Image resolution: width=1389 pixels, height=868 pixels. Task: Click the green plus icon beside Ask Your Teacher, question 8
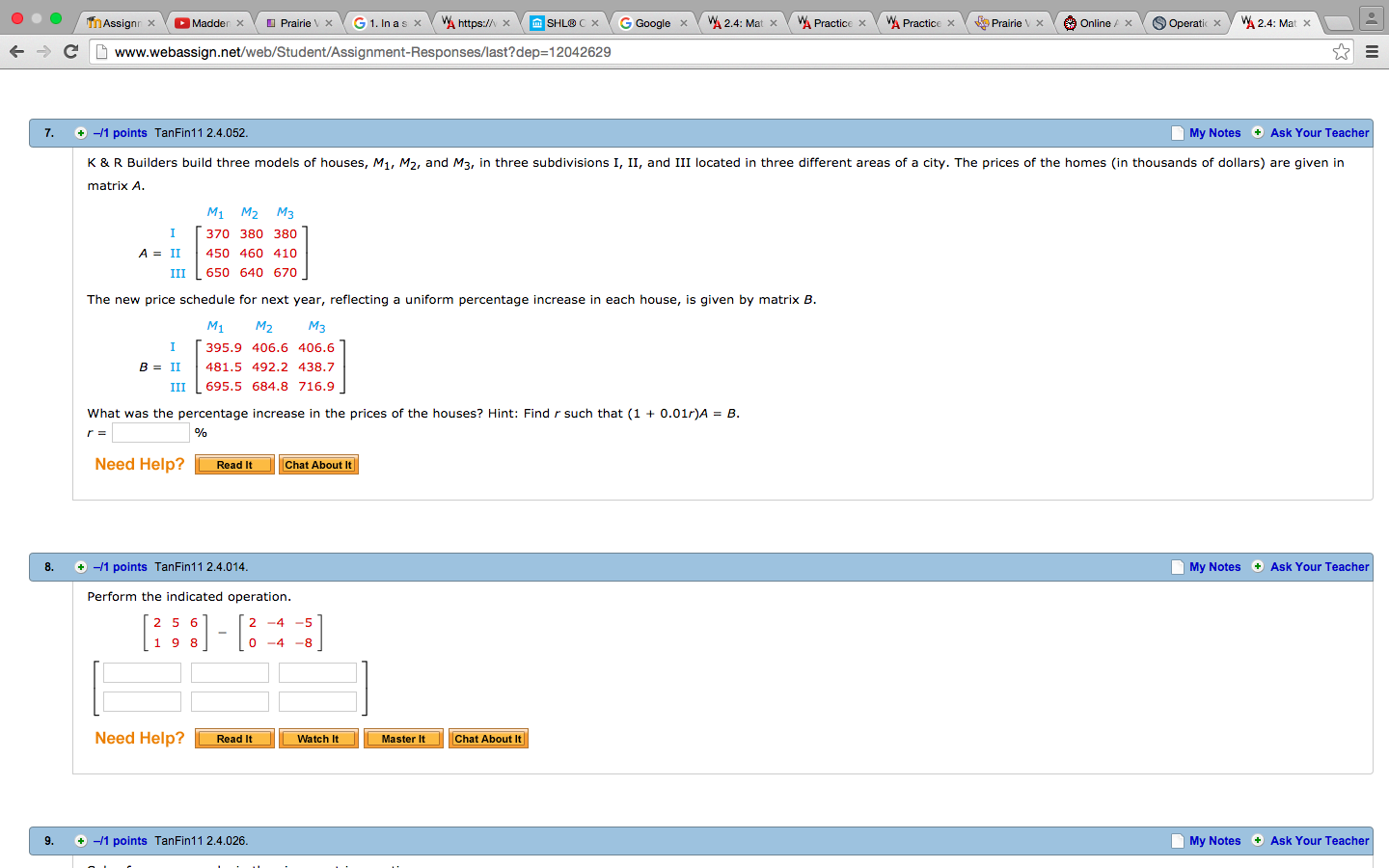1258,566
